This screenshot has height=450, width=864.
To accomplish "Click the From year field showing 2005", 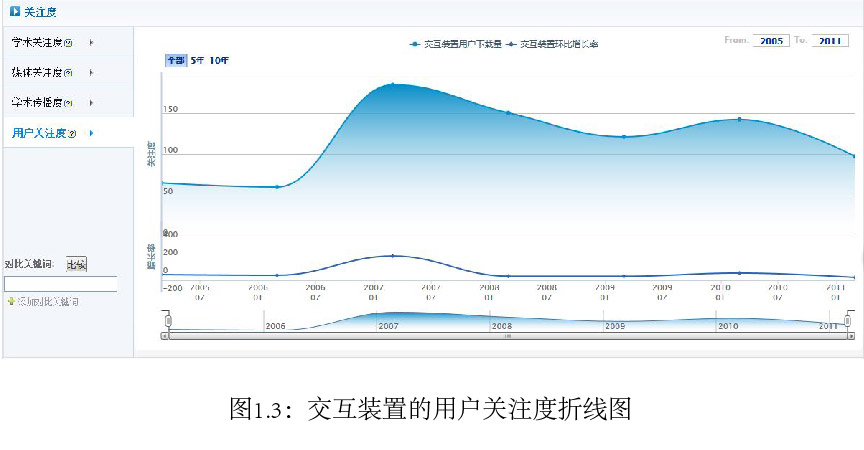I will [771, 41].
